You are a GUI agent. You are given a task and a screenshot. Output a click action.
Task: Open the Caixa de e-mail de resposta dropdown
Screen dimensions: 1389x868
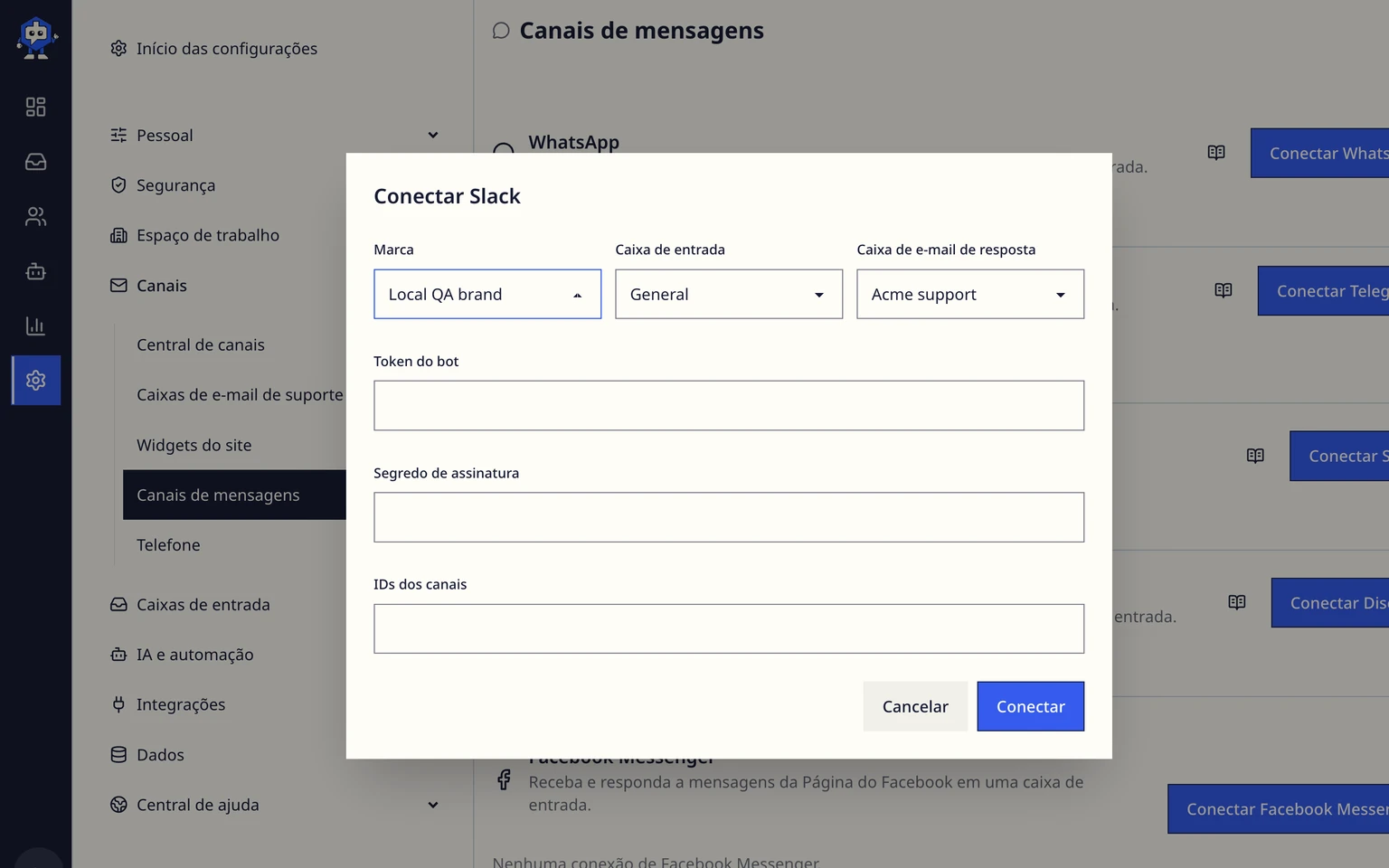click(x=970, y=294)
